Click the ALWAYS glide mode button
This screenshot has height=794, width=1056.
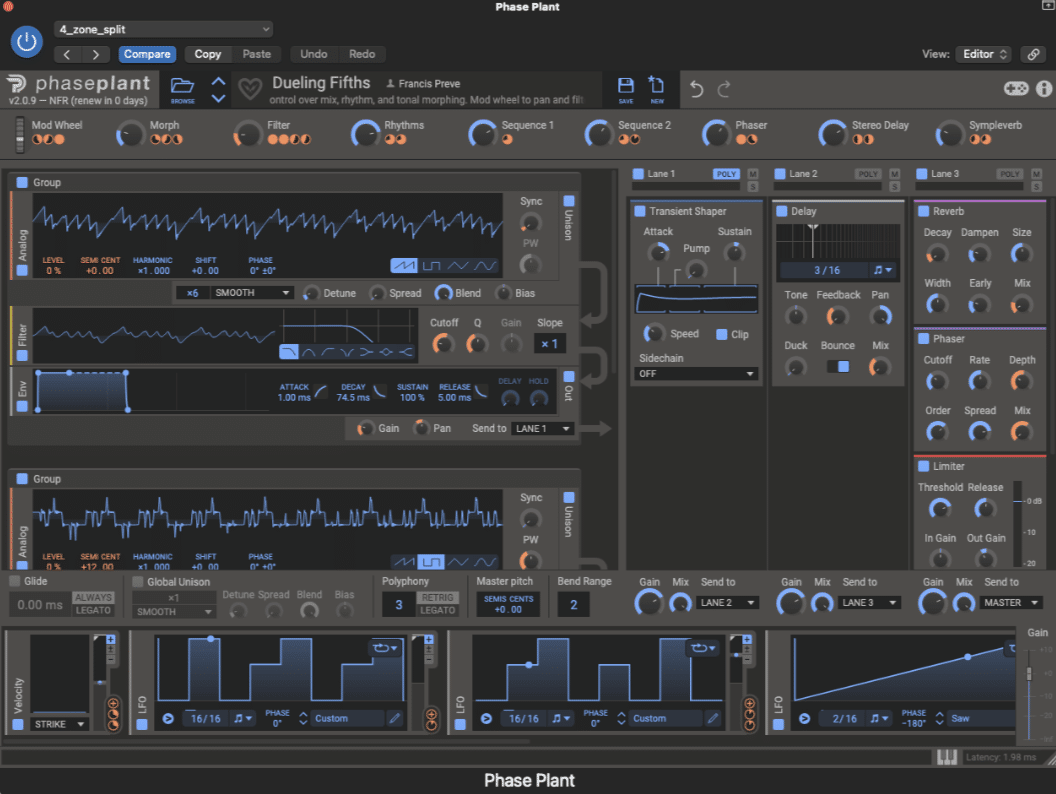point(93,597)
